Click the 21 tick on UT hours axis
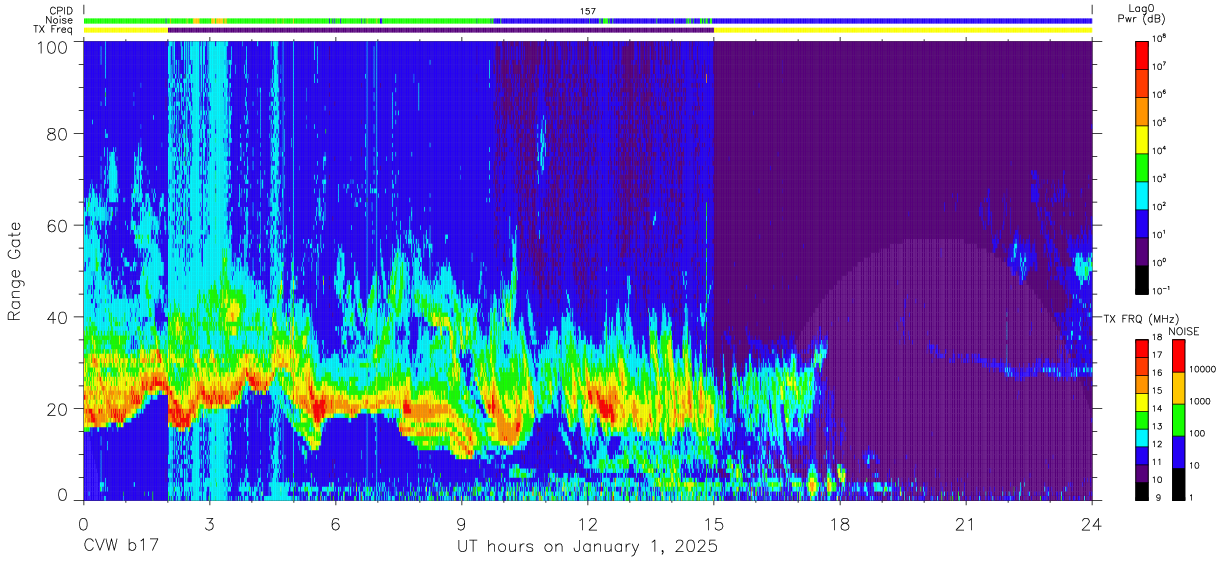The image size is (1228, 567). (965, 523)
